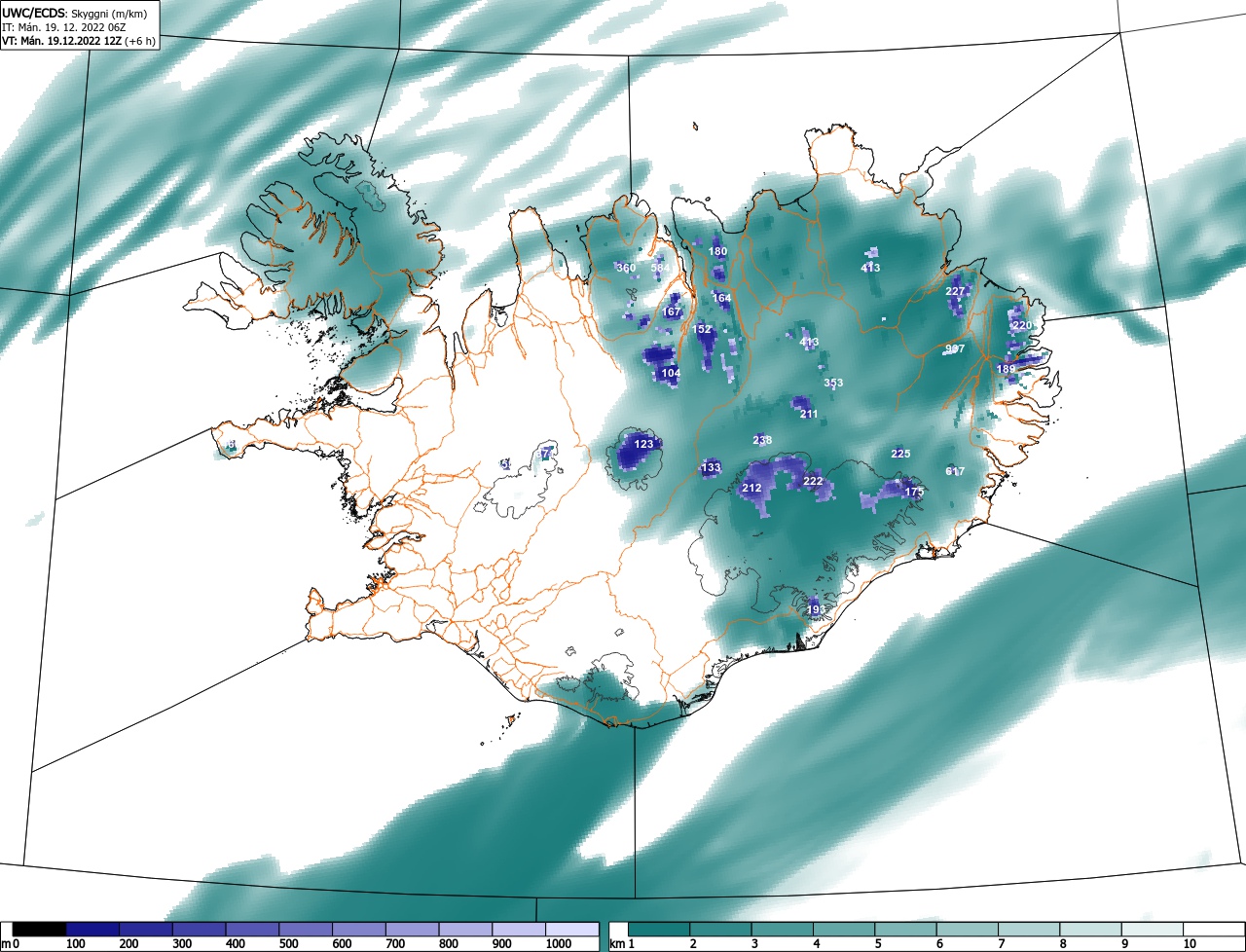
Task: Select the '353' visibility value
Action: [833, 383]
